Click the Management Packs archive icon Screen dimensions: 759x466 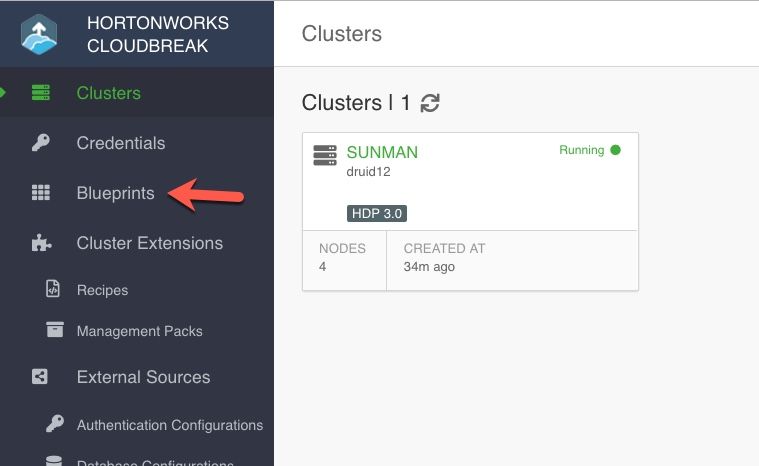pyautogui.click(x=54, y=331)
